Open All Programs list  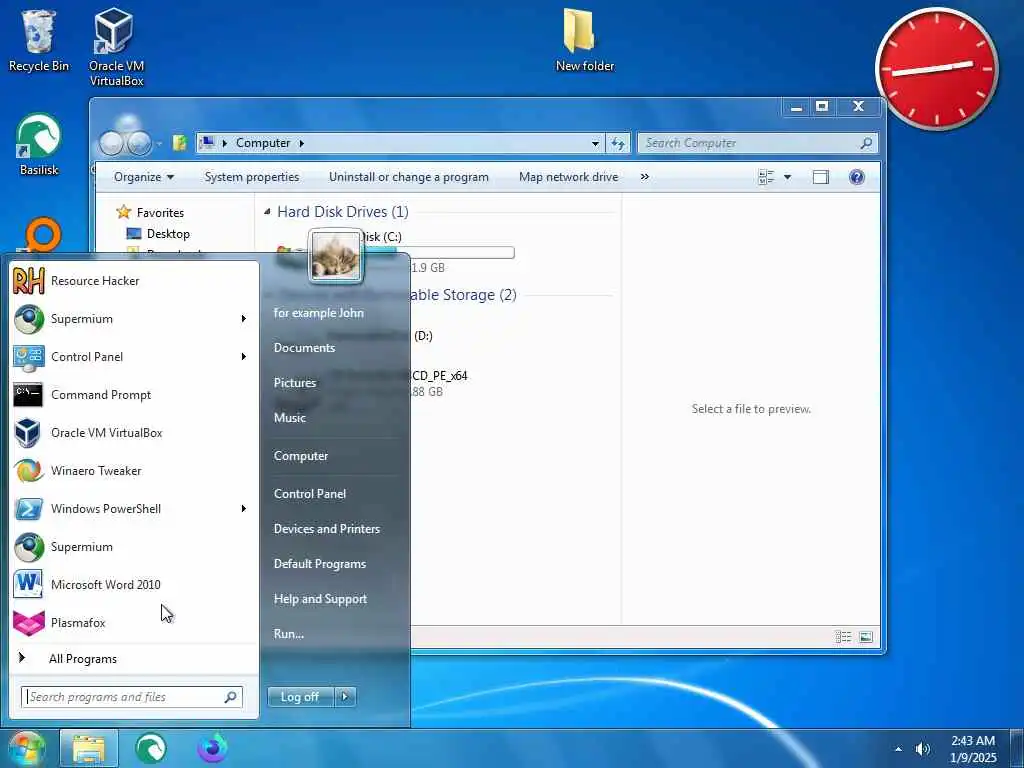[x=134, y=659]
